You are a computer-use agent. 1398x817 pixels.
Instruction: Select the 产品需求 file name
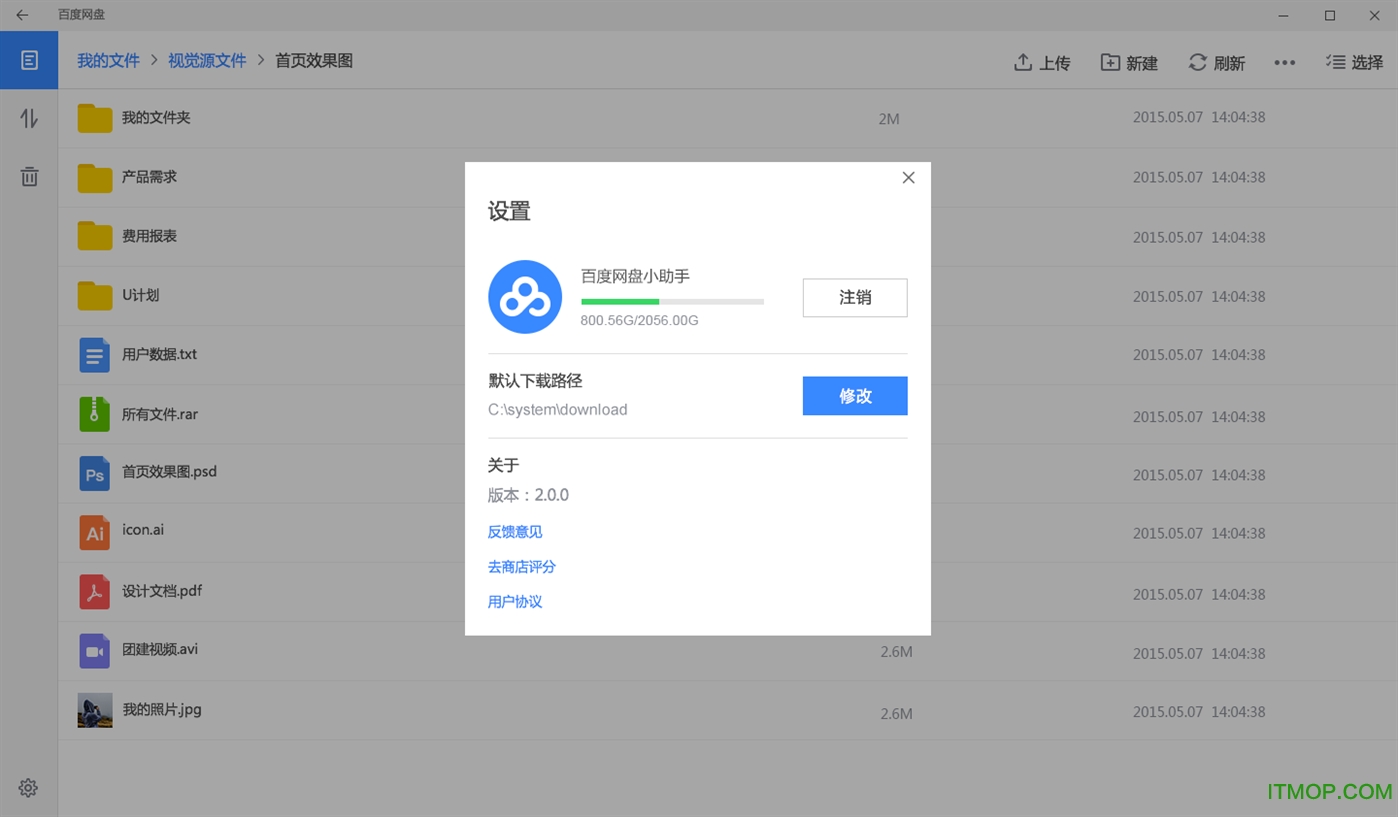[x=149, y=176]
